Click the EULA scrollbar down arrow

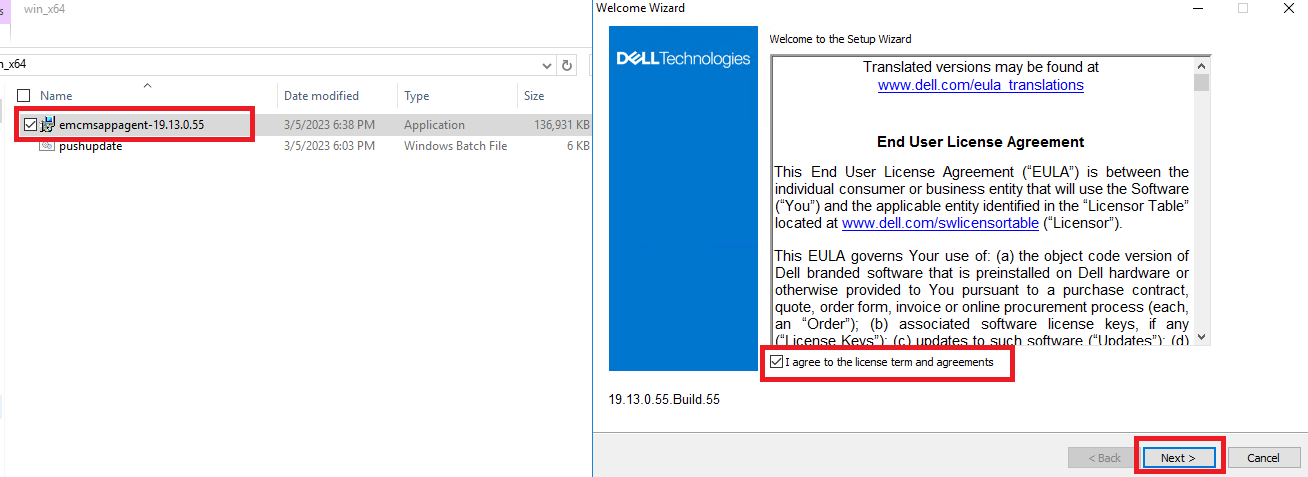1201,337
